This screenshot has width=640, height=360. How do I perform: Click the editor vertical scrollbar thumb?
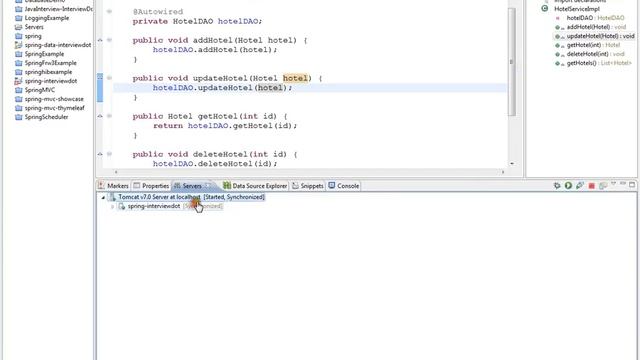click(512, 62)
